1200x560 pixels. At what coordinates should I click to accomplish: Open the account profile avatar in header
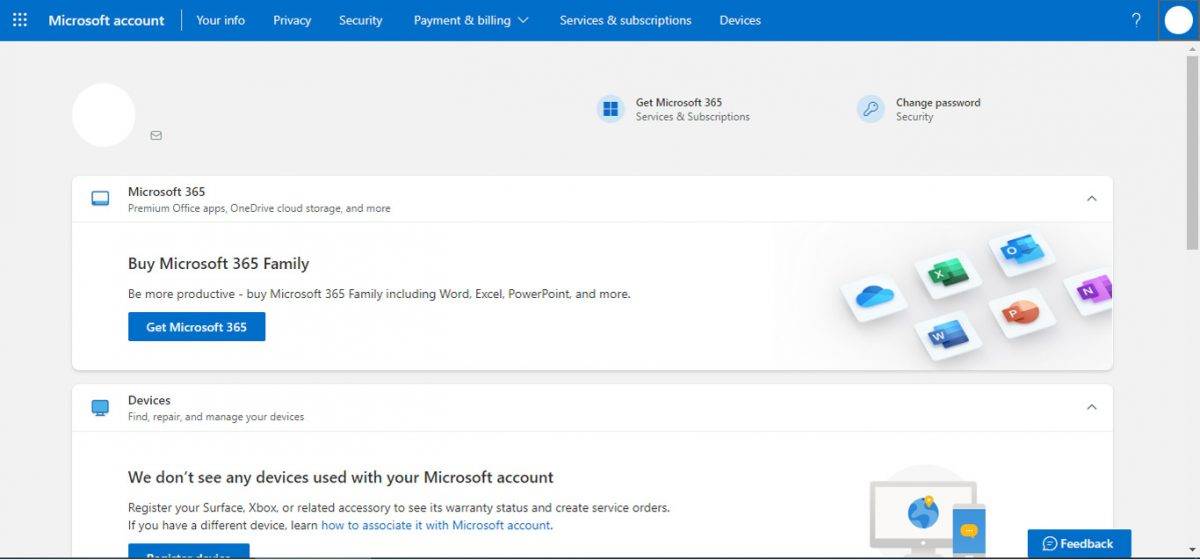click(x=1179, y=20)
